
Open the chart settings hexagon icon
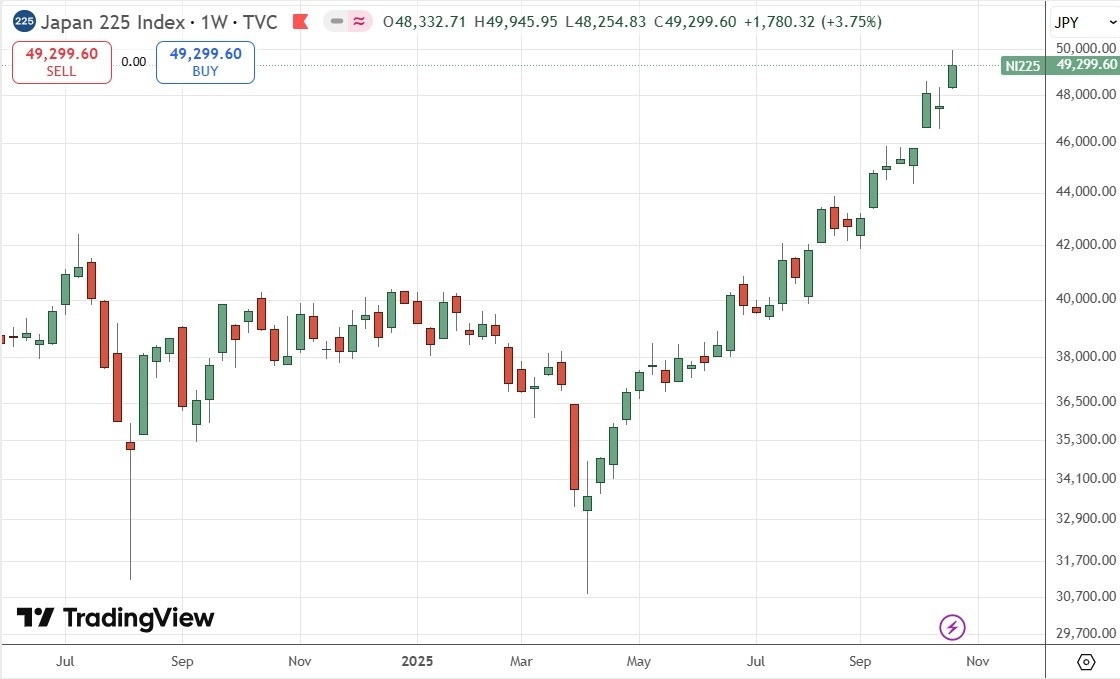tap(1087, 661)
